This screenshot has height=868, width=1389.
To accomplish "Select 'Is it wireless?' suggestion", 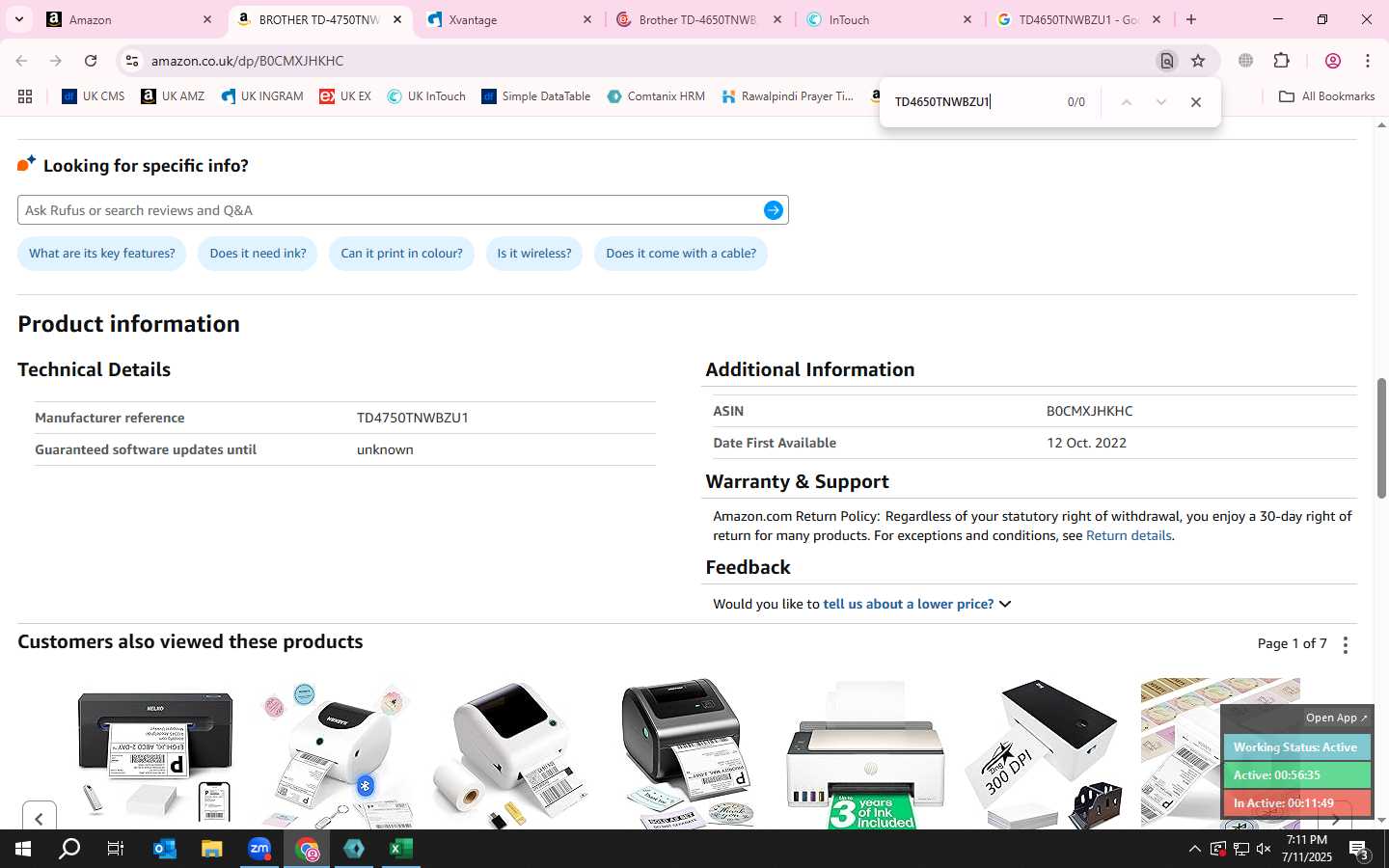I will (534, 254).
